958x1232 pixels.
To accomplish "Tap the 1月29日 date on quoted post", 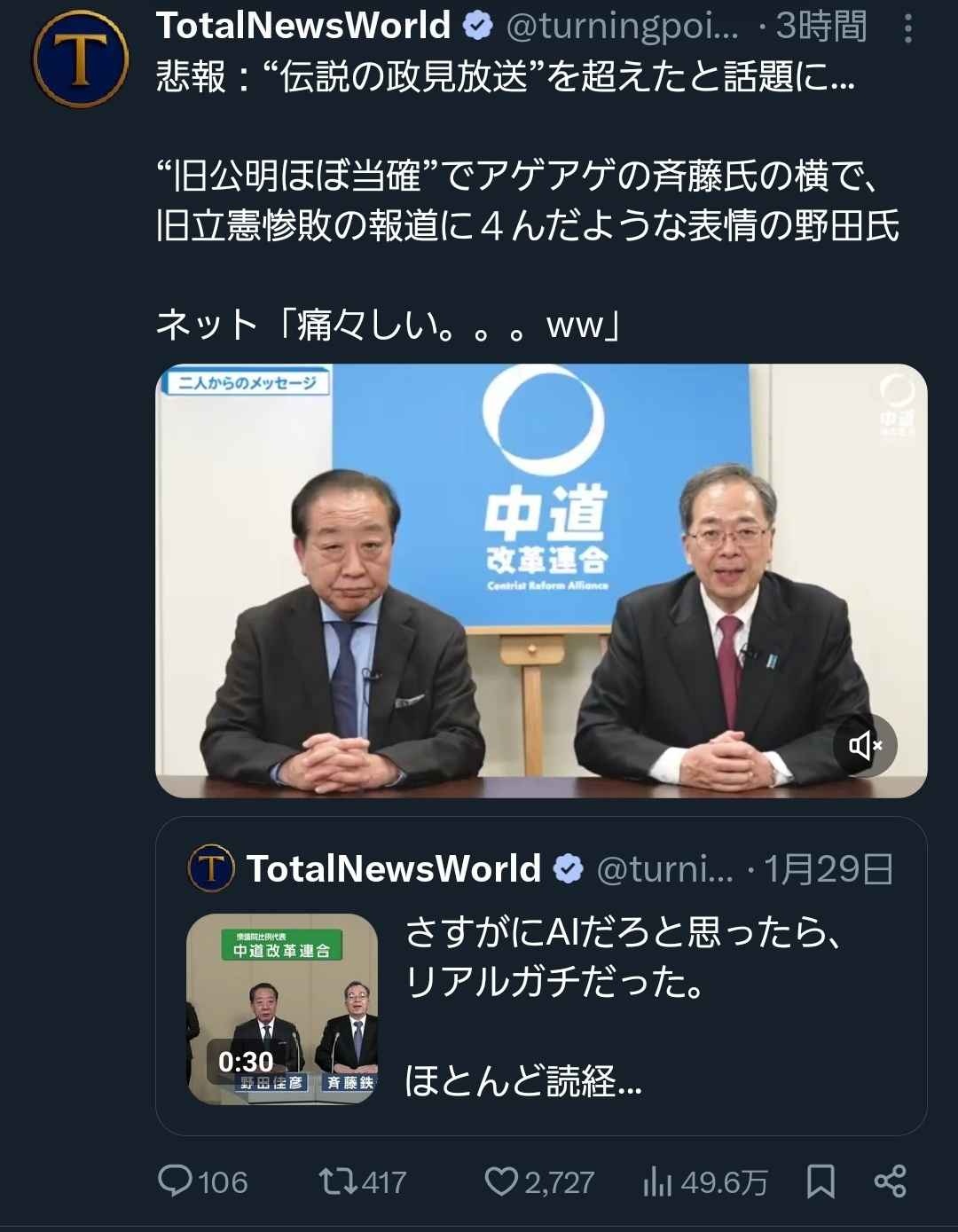I will [x=828, y=869].
